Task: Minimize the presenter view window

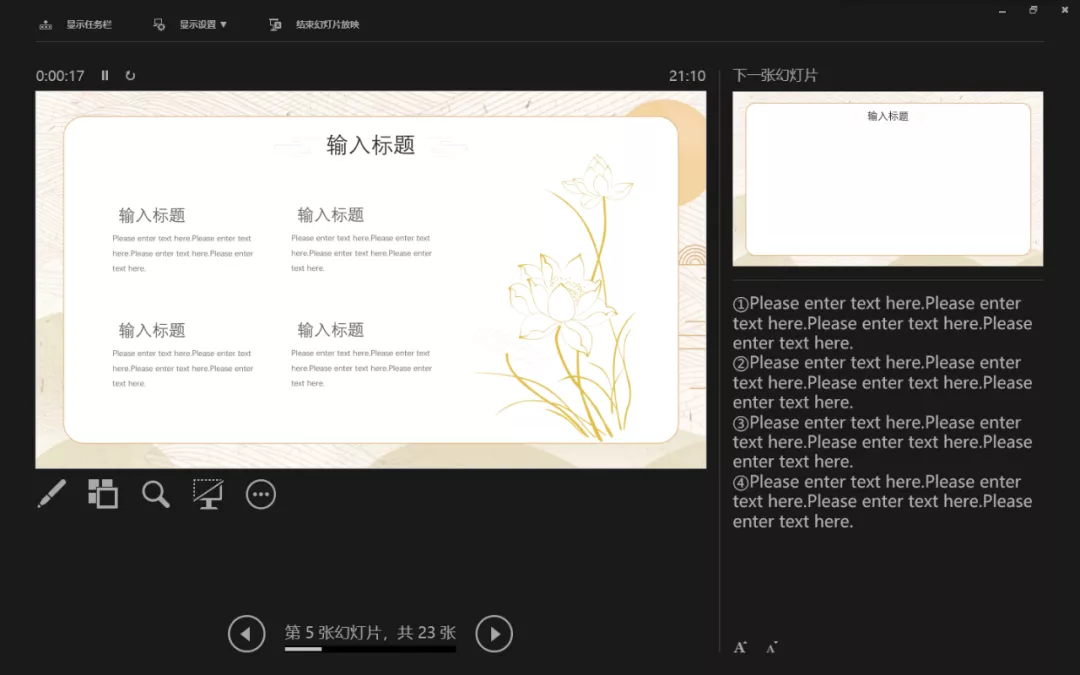Action: [1002, 10]
